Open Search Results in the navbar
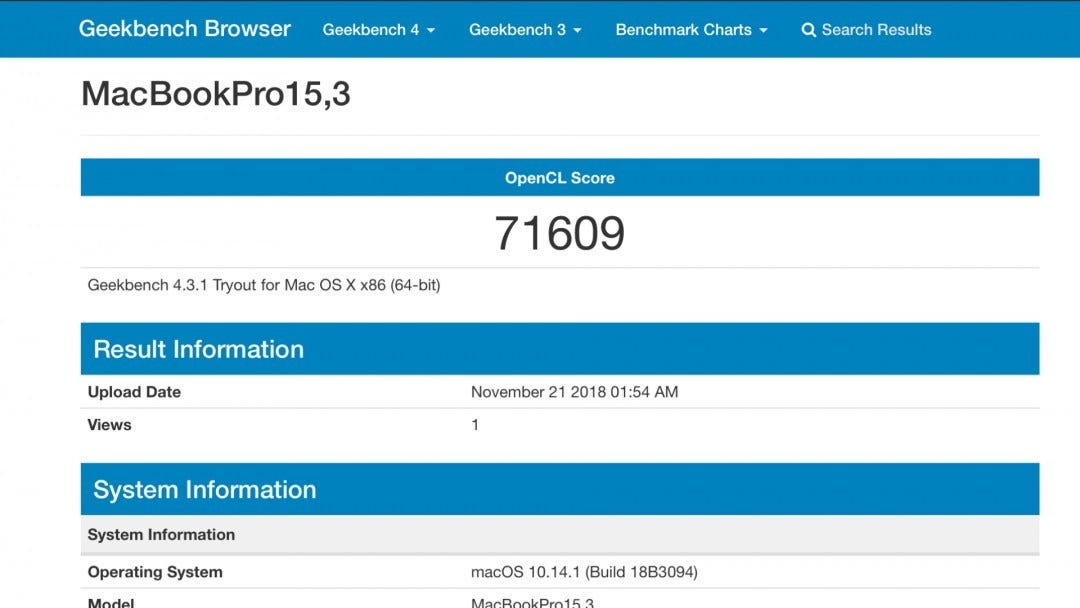The image size is (1080, 608). [x=866, y=30]
